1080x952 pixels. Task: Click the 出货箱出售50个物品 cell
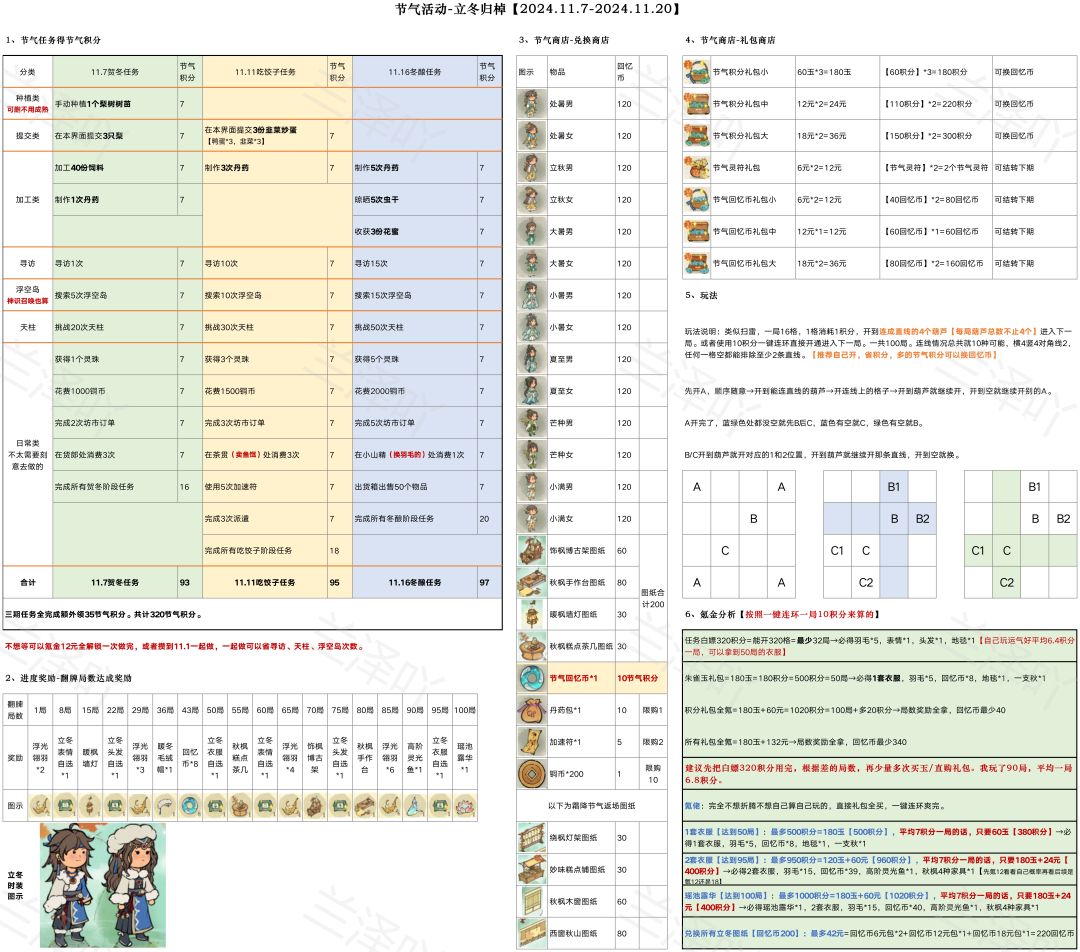pos(415,486)
